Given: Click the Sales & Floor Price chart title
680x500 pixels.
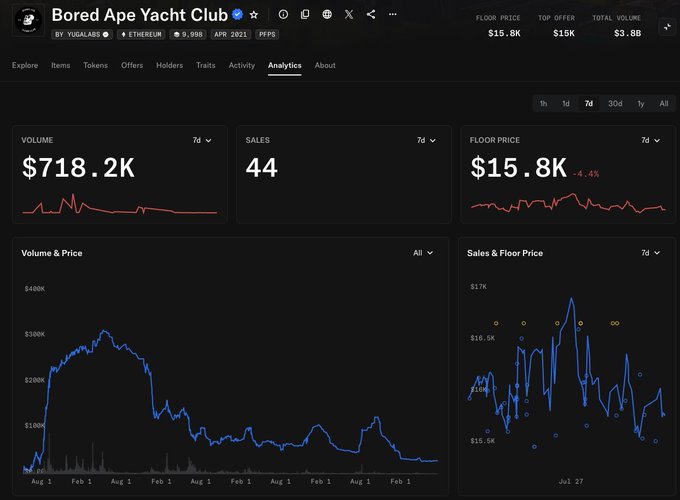Looking at the screenshot, I should point(505,253).
